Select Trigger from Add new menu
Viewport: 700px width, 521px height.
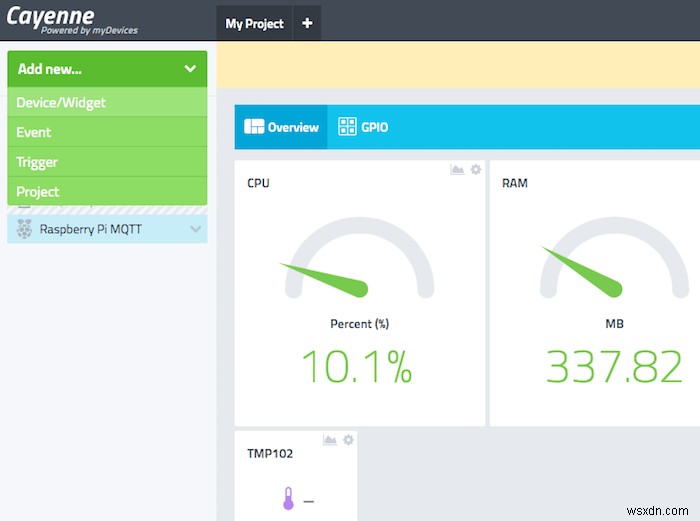pyautogui.click(x=107, y=162)
